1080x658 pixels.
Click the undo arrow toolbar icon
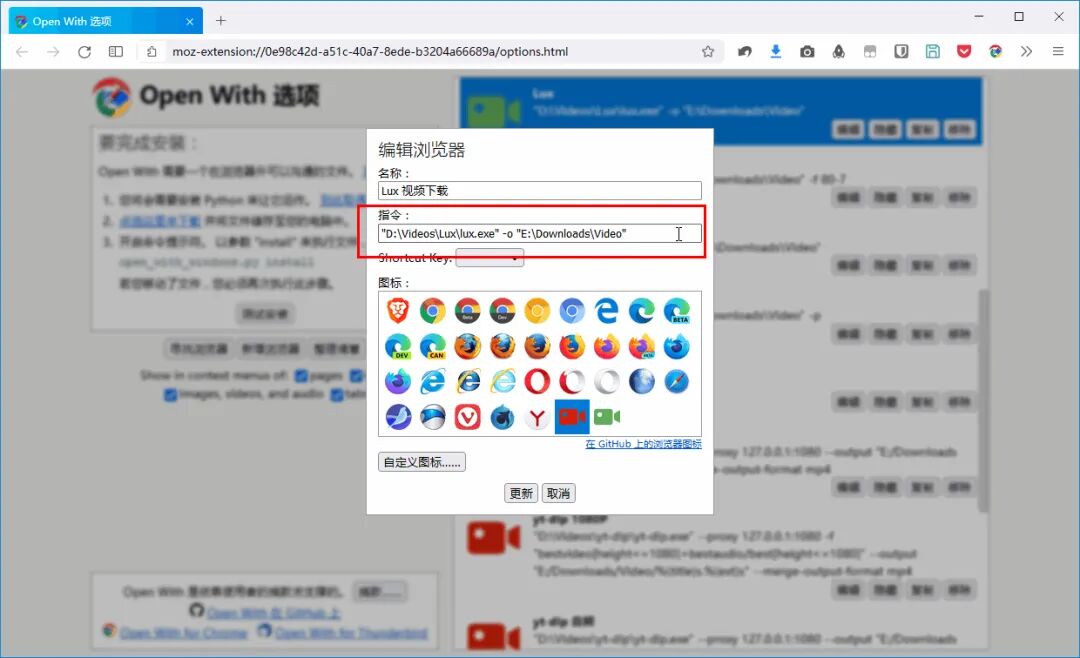745,52
